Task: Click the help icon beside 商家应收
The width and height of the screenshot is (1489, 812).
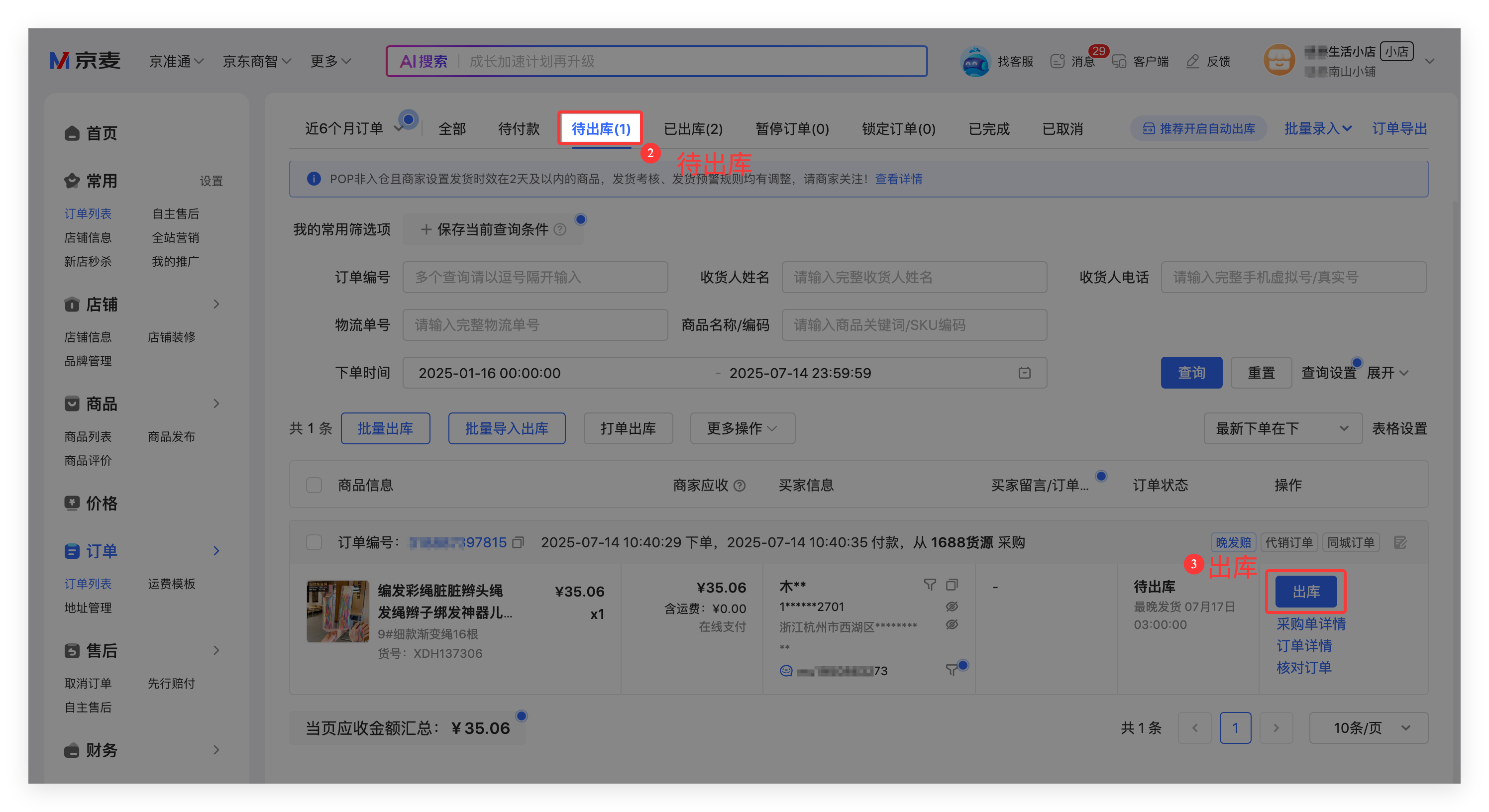Action: [x=740, y=486]
